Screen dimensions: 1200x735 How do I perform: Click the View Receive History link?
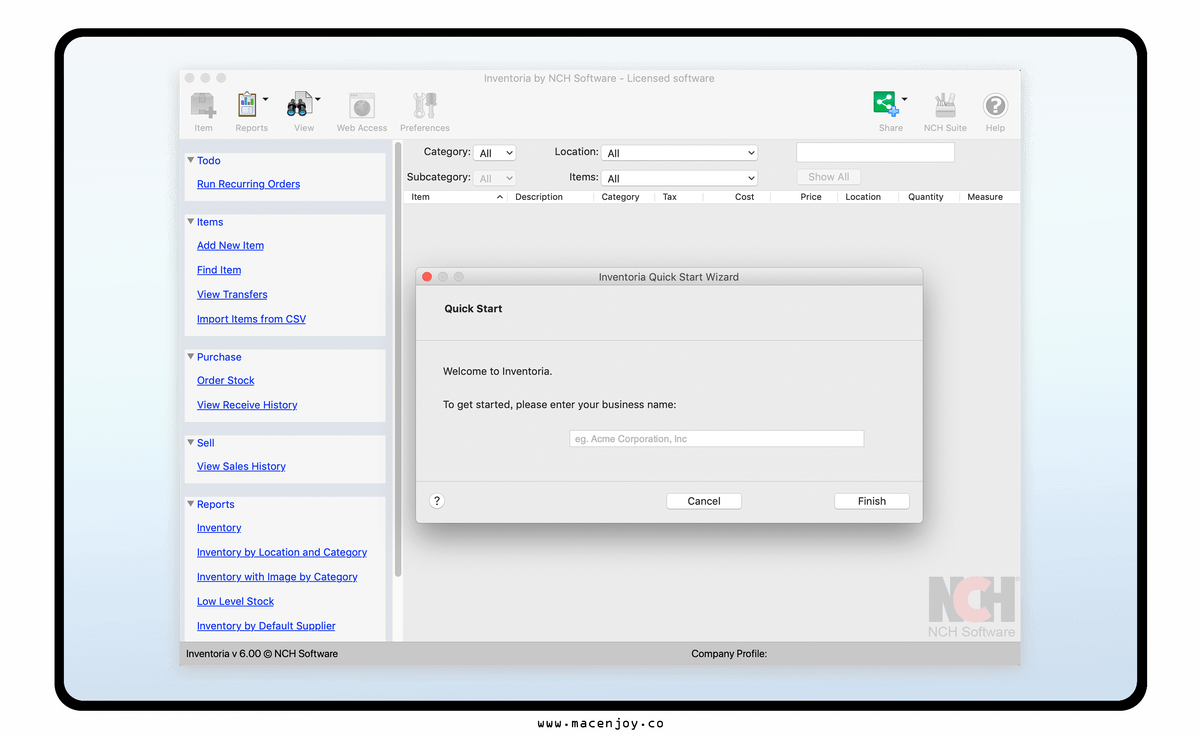[247, 405]
